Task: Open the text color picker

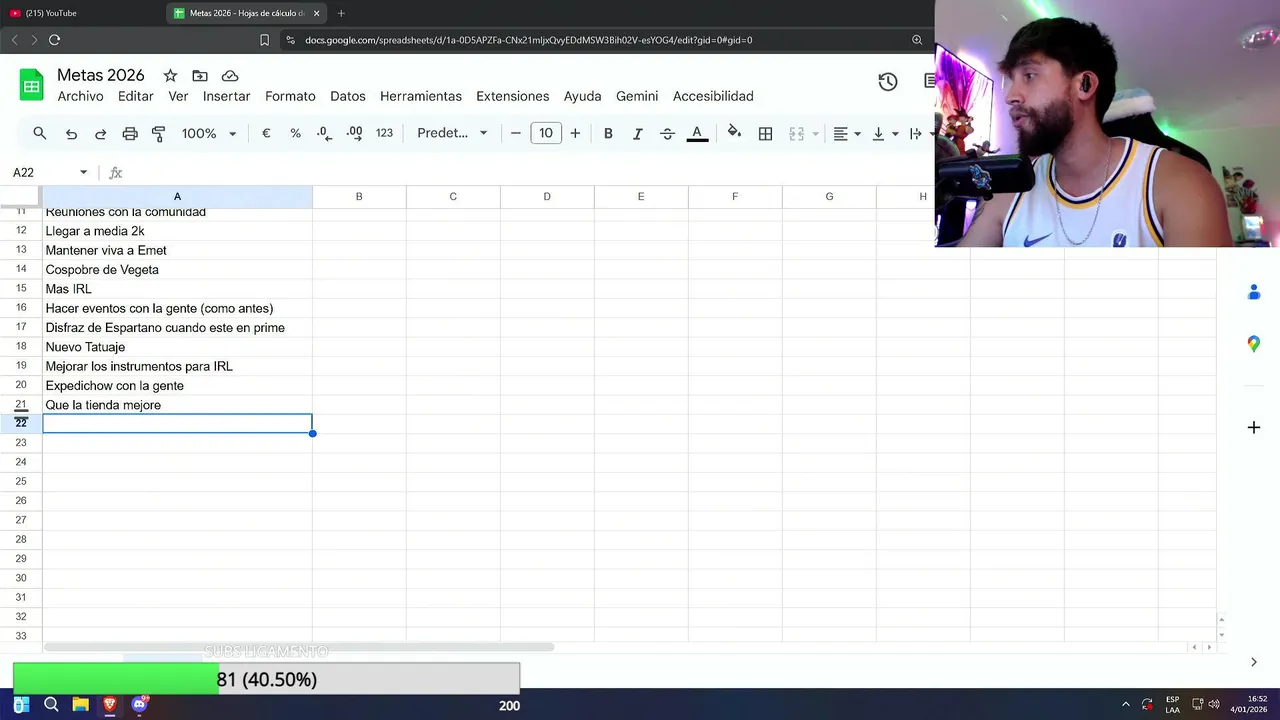Action: click(x=697, y=133)
